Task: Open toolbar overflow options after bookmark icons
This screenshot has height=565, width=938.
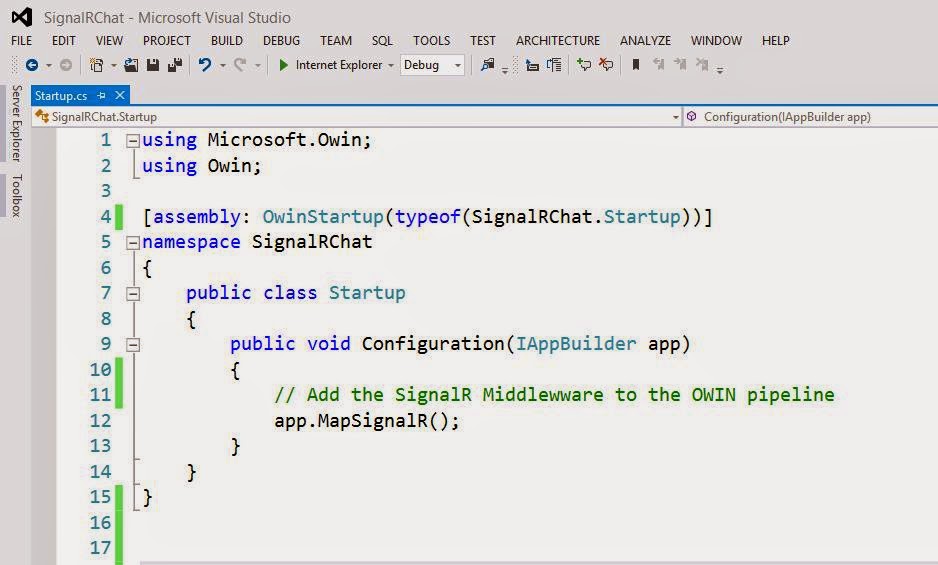Action: 720,69
